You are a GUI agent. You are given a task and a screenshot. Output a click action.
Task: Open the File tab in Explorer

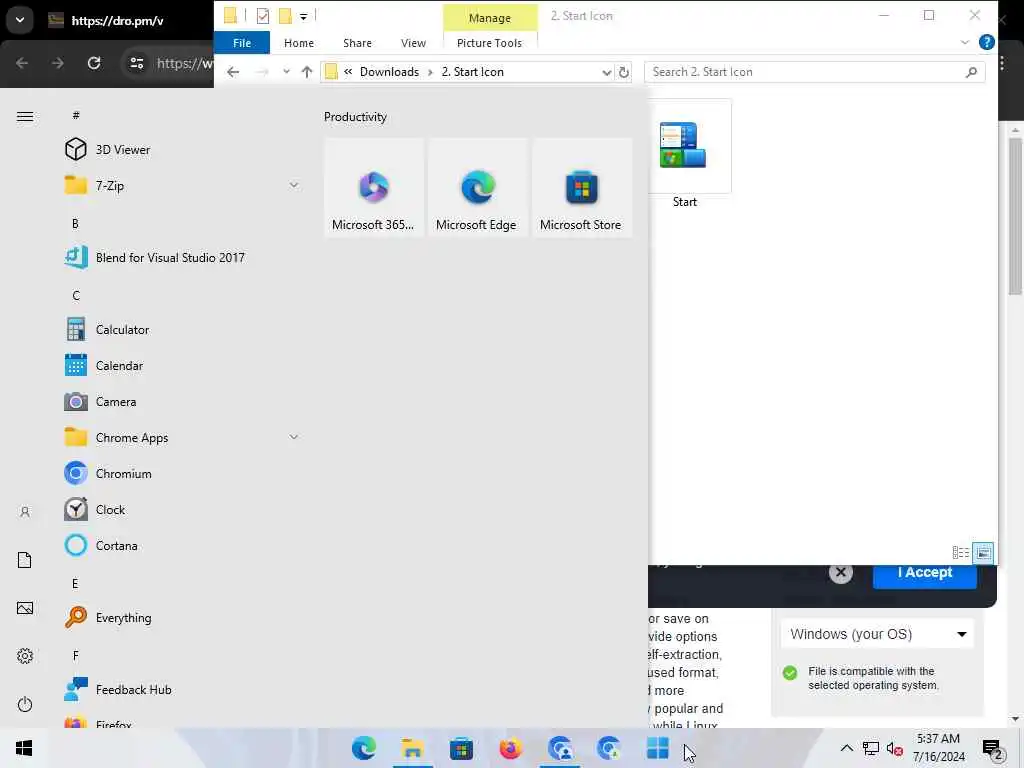point(242,43)
